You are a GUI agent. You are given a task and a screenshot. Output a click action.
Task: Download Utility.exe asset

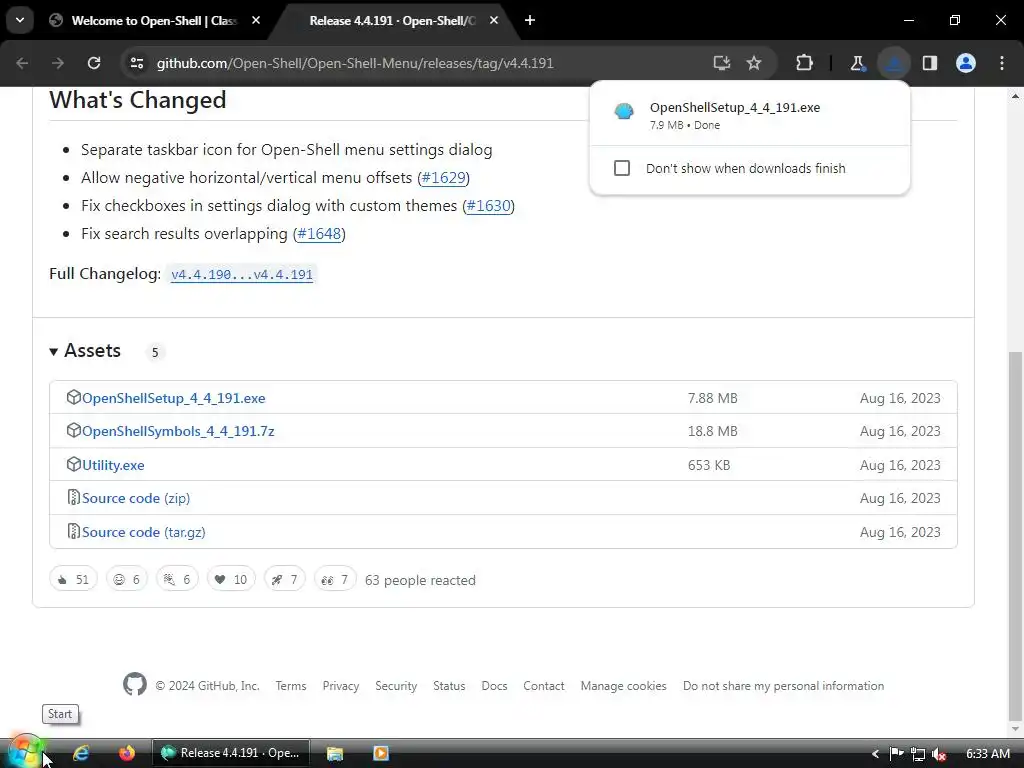[113, 465]
